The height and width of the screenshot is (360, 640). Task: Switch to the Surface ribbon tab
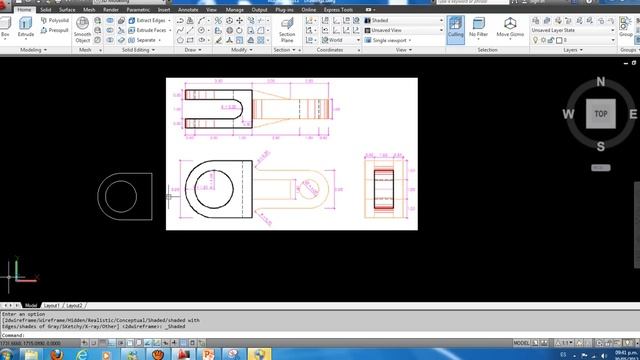(67, 9)
